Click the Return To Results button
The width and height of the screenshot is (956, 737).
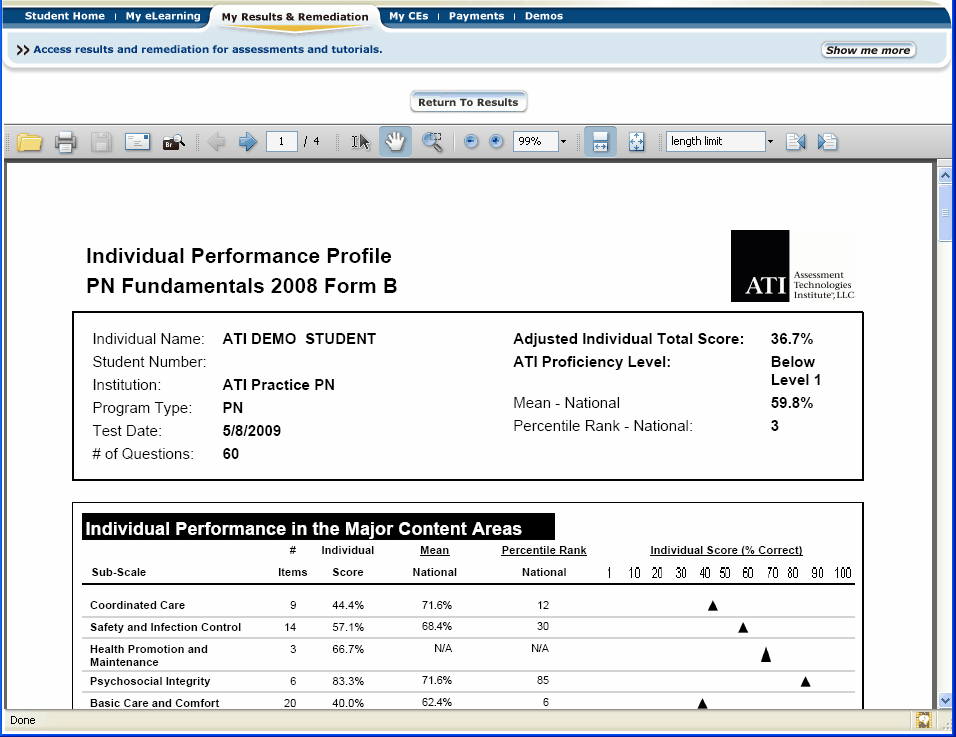click(x=468, y=102)
